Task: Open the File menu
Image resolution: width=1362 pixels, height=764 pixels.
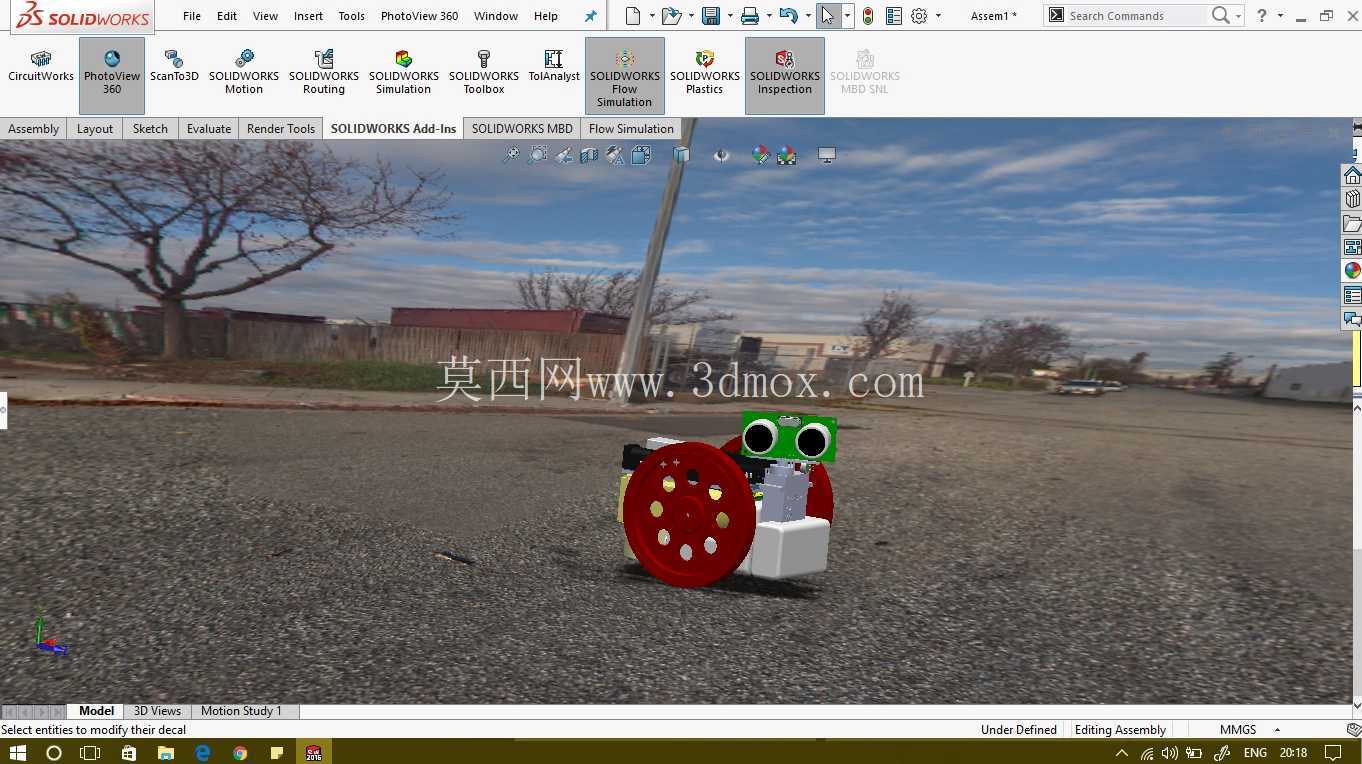Action: pyautogui.click(x=192, y=16)
